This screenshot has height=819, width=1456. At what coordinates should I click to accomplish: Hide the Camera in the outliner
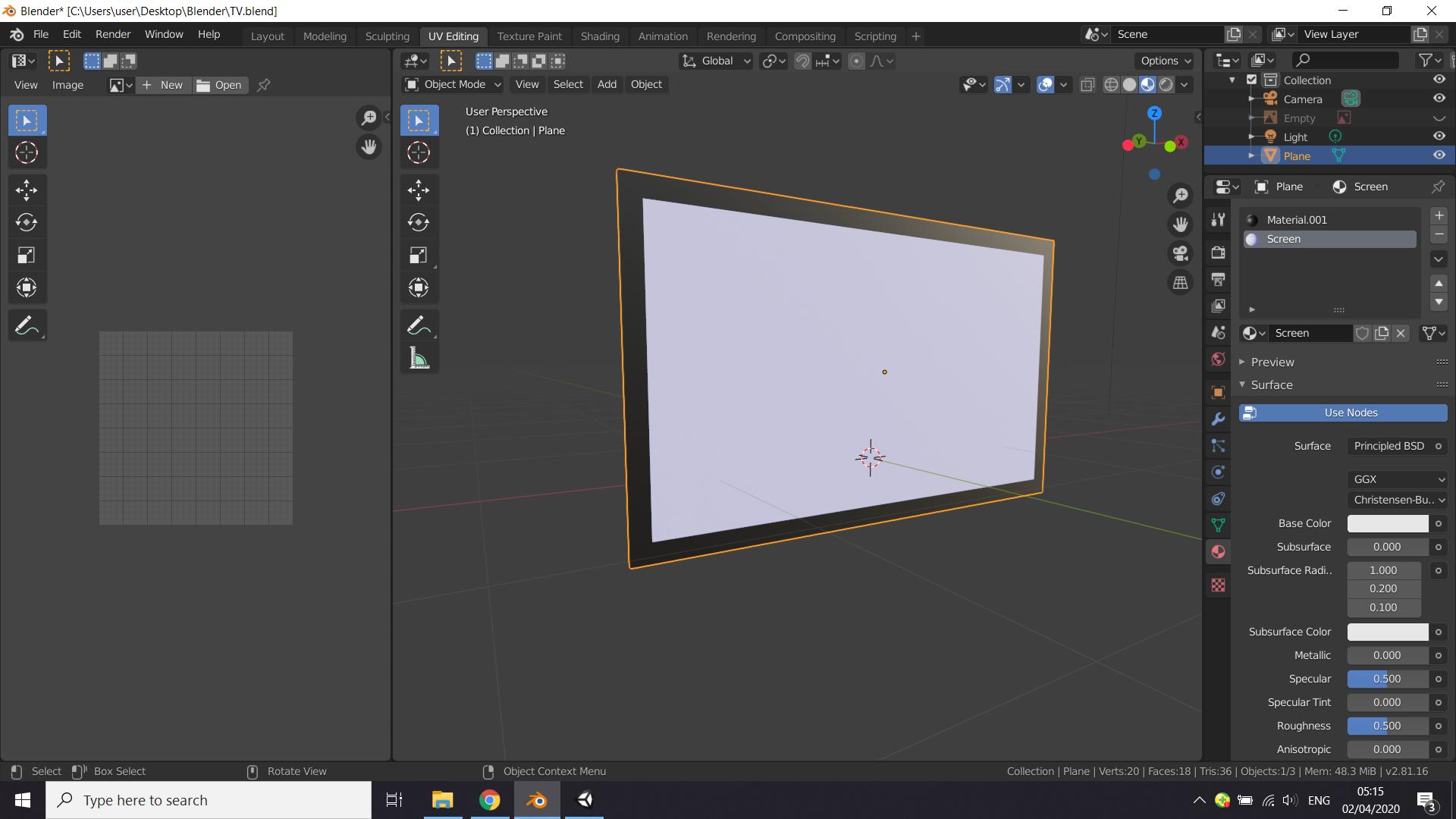[1440, 99]
